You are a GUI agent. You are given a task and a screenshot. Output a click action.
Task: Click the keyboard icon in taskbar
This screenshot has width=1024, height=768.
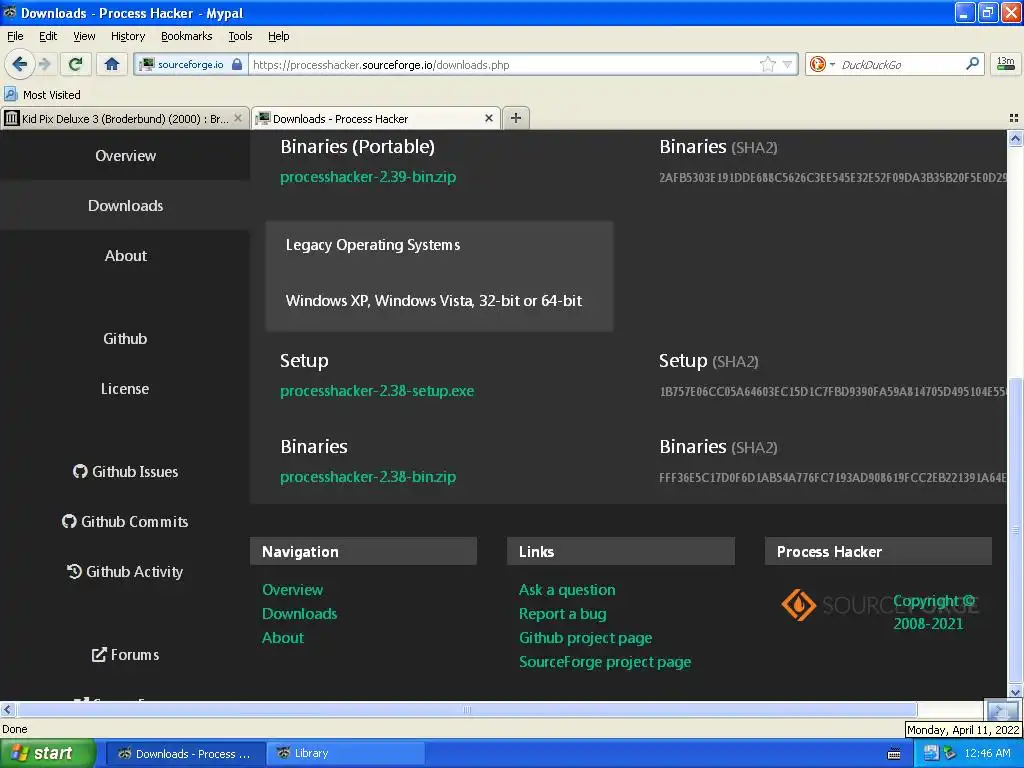pyautogui.click(x=894, y=754)
